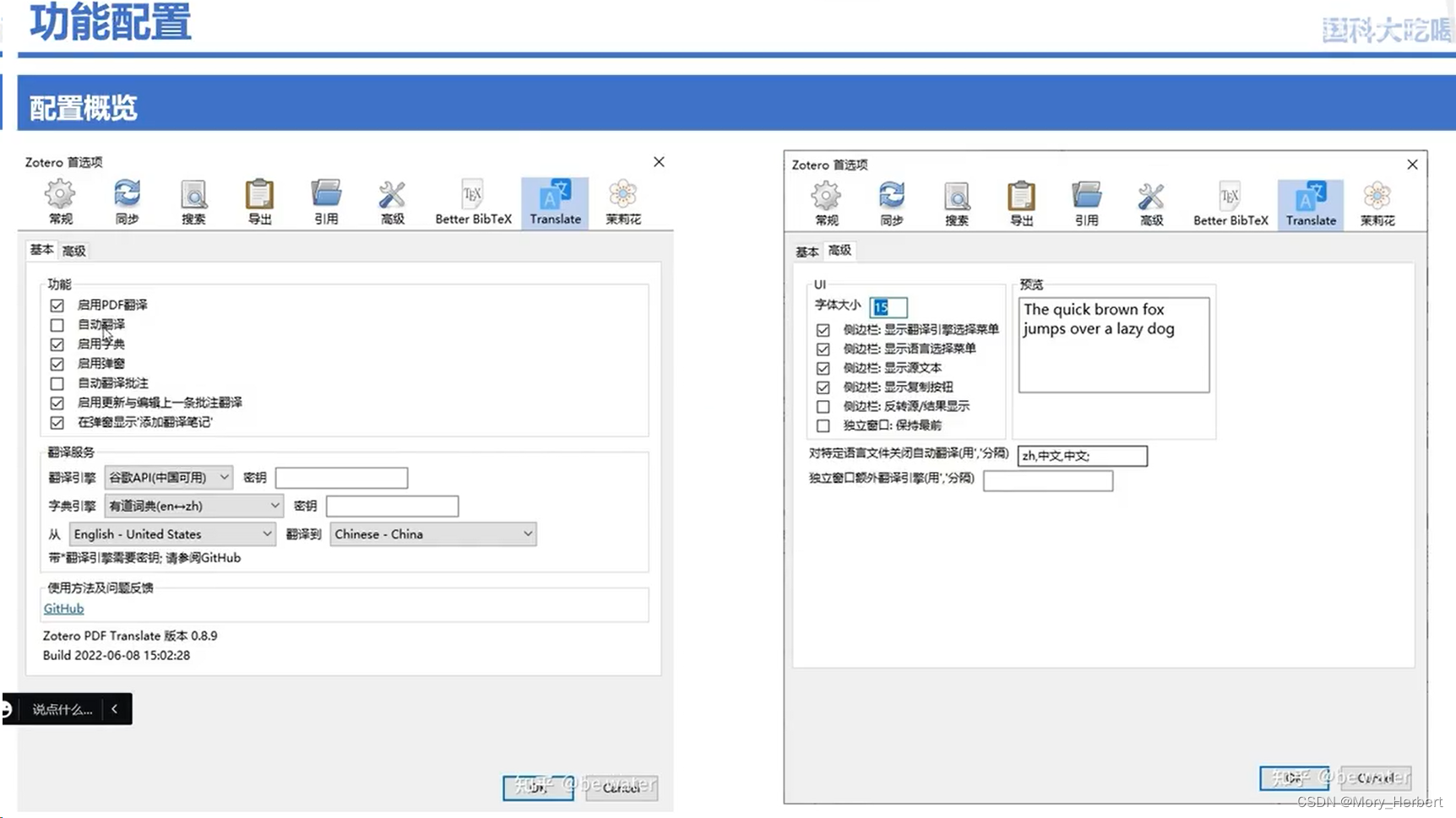Click the 说点什么 chat input bar
This screenshot has width=1456, height=818.
tap(62, 709)
